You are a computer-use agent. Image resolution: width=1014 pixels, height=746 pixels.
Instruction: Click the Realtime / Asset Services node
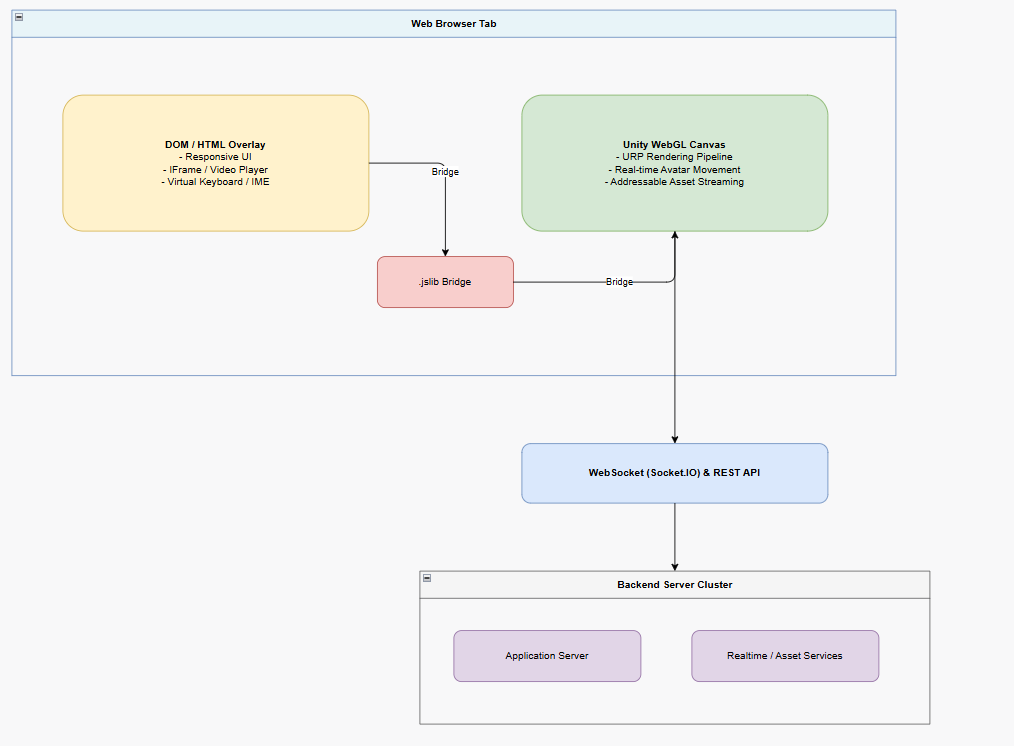click(x=785, y=655)
